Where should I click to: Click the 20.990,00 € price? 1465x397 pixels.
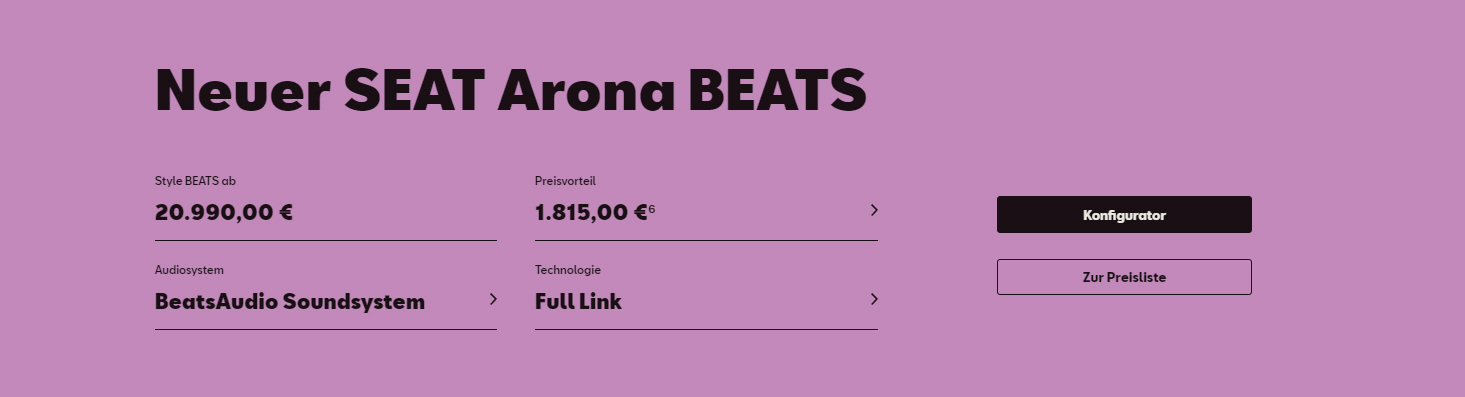click(224, 212)
